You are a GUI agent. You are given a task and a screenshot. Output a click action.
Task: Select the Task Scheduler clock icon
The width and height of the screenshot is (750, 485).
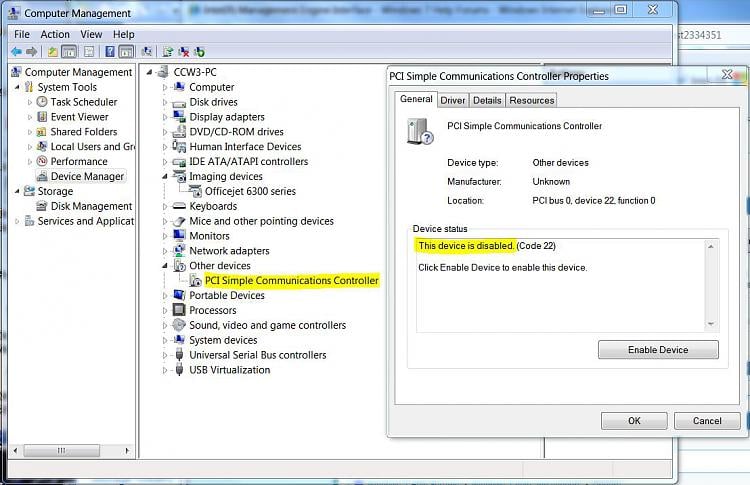click(x=42, y=101)
